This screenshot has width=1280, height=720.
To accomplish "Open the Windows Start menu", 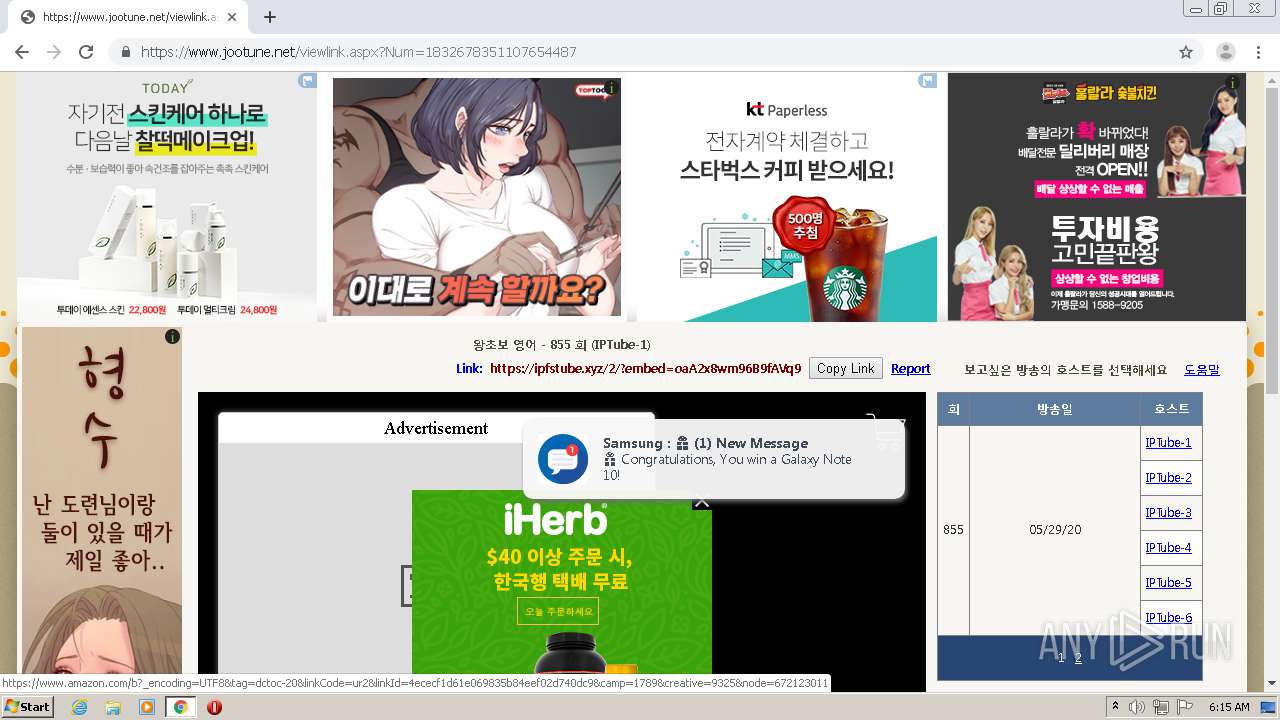I will click(27, 706).
